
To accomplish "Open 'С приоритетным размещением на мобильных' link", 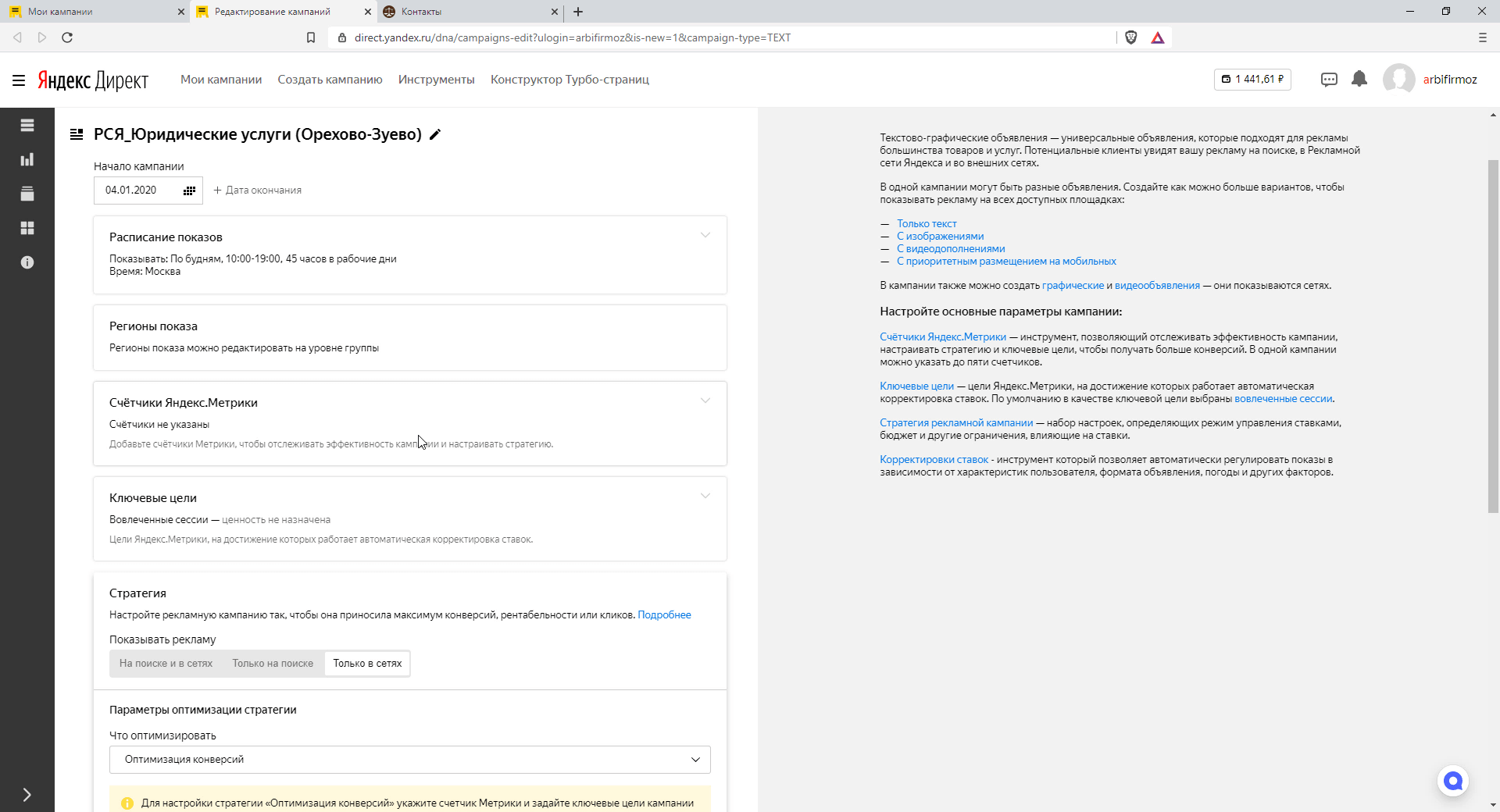I will [x=1006, y=262].
